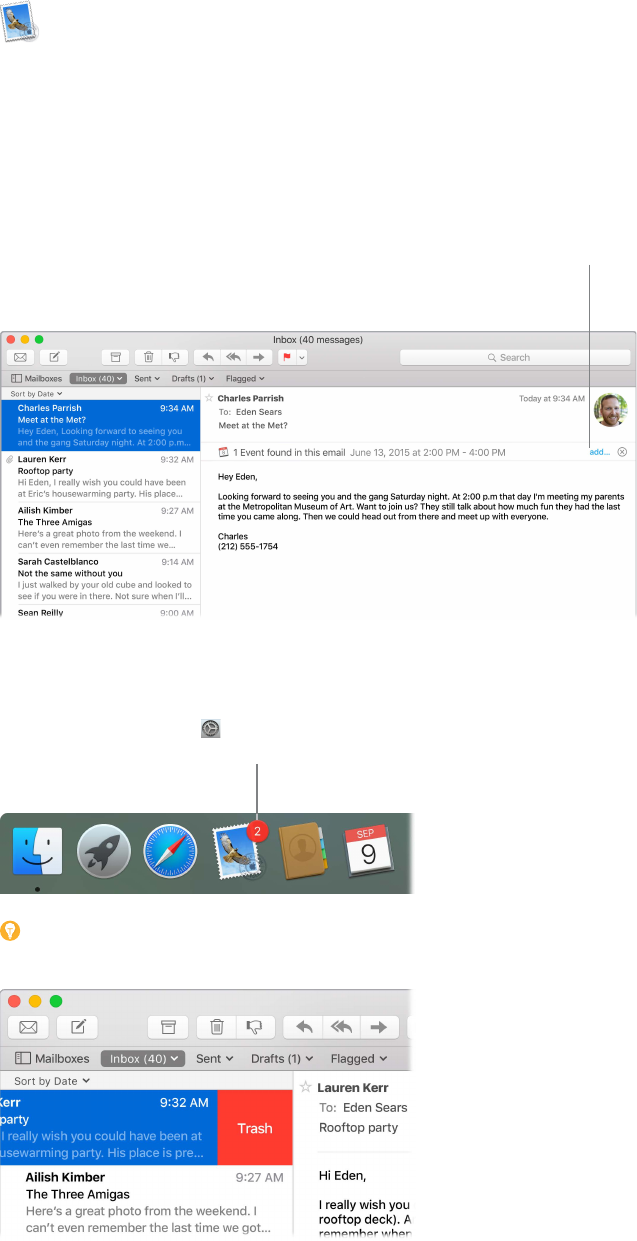Select Flagged in the lower window favorites bar
637x1241 pixels.
point(358,1058)
